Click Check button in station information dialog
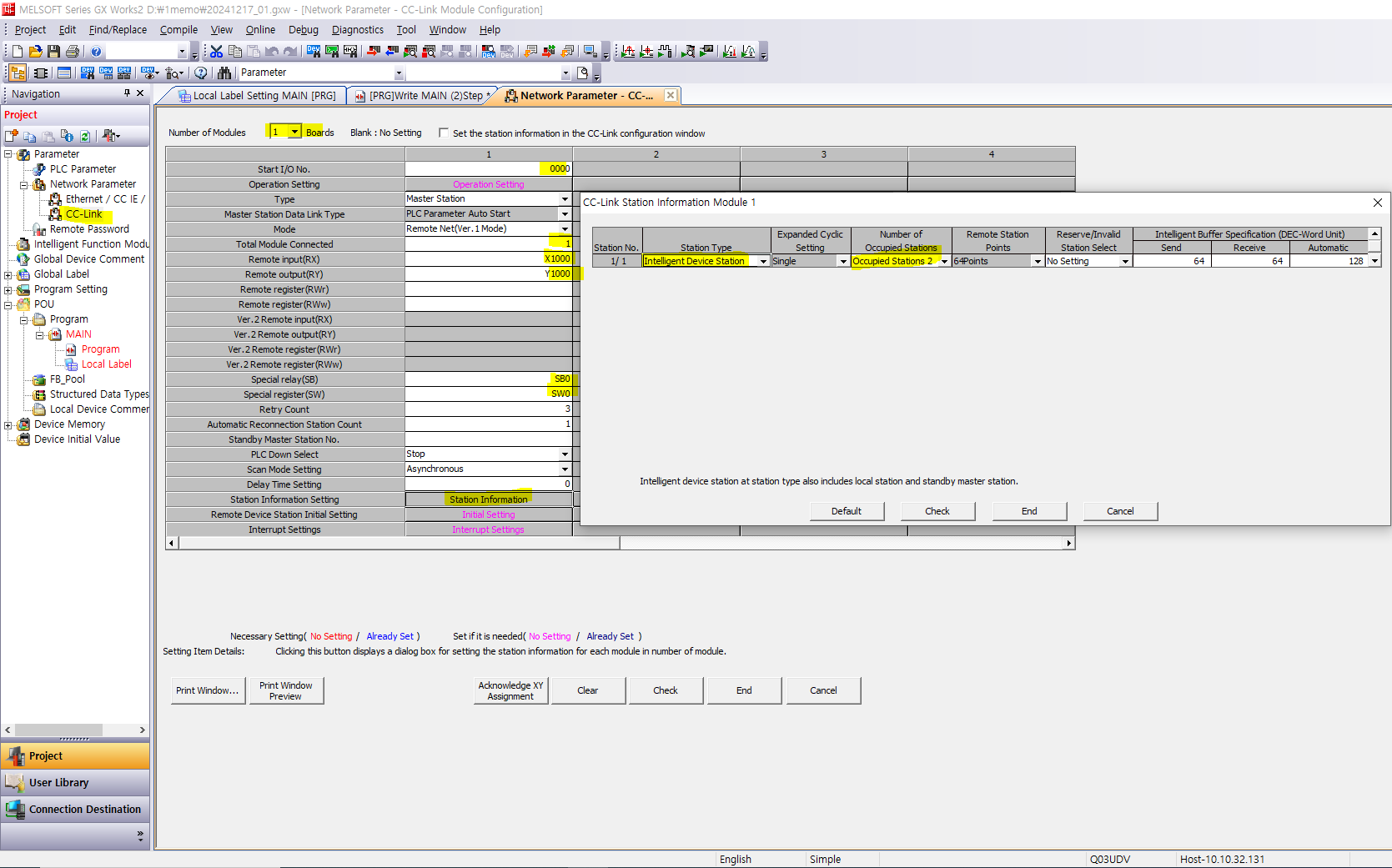Screen dimensions: 1392x868 [937, 511]
